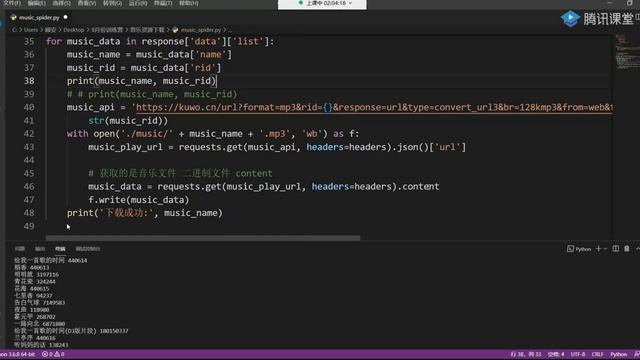The width and height of the screenshot is (640, 360).
Task: Open the 文件(F) menu
Action: click(x=11, y=3)
